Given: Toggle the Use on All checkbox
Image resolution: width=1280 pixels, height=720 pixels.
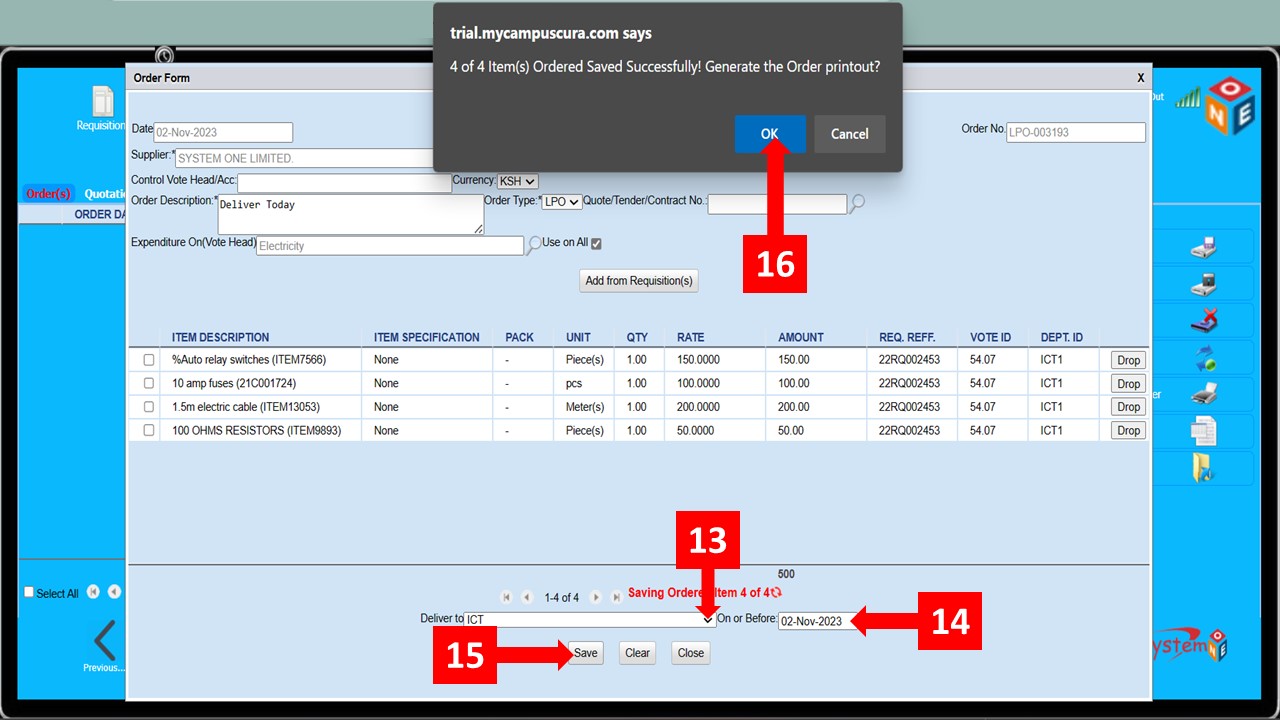Looking at the screenshot, I should (596, 243).
